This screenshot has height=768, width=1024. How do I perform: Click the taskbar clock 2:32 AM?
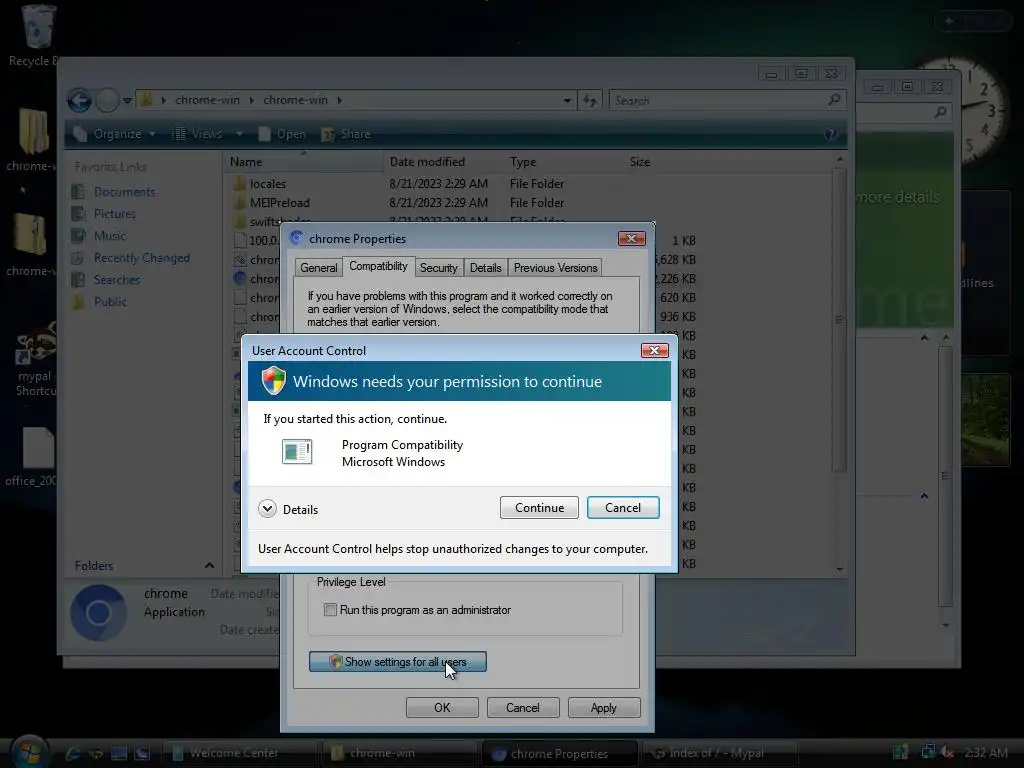click(985, 753)
